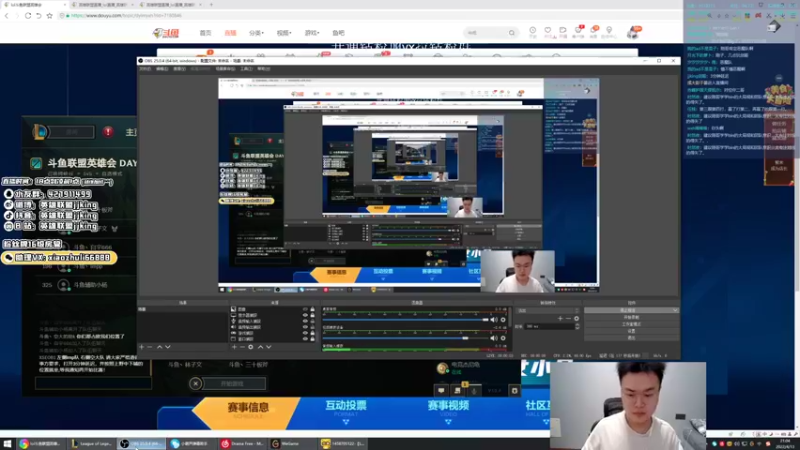Expand 游戏 dropdown in Douyu navigation
Viewport: 800px width, 450px height.
tap(312, 33)
